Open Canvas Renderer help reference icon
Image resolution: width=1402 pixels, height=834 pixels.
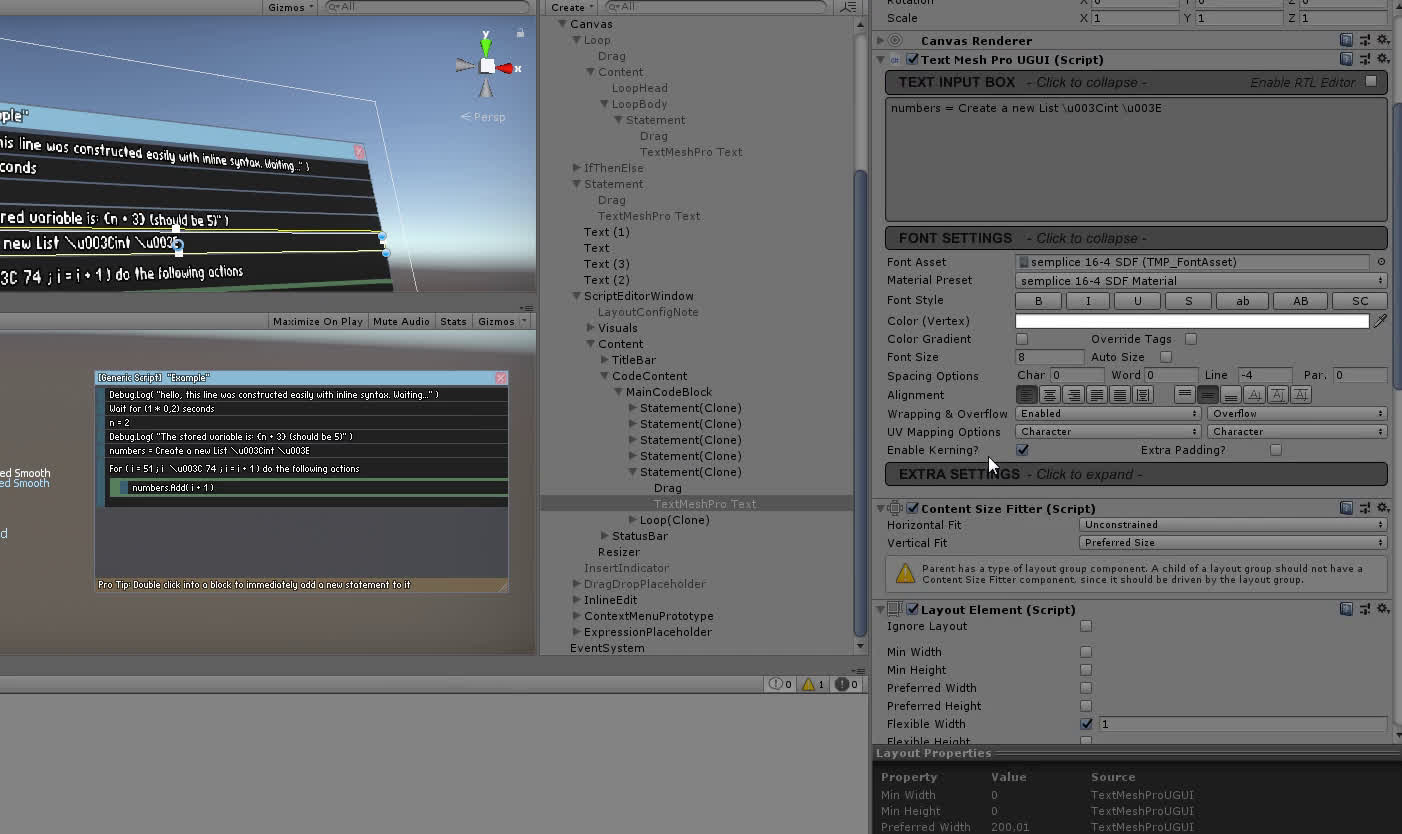click(x=1347, y=41)
